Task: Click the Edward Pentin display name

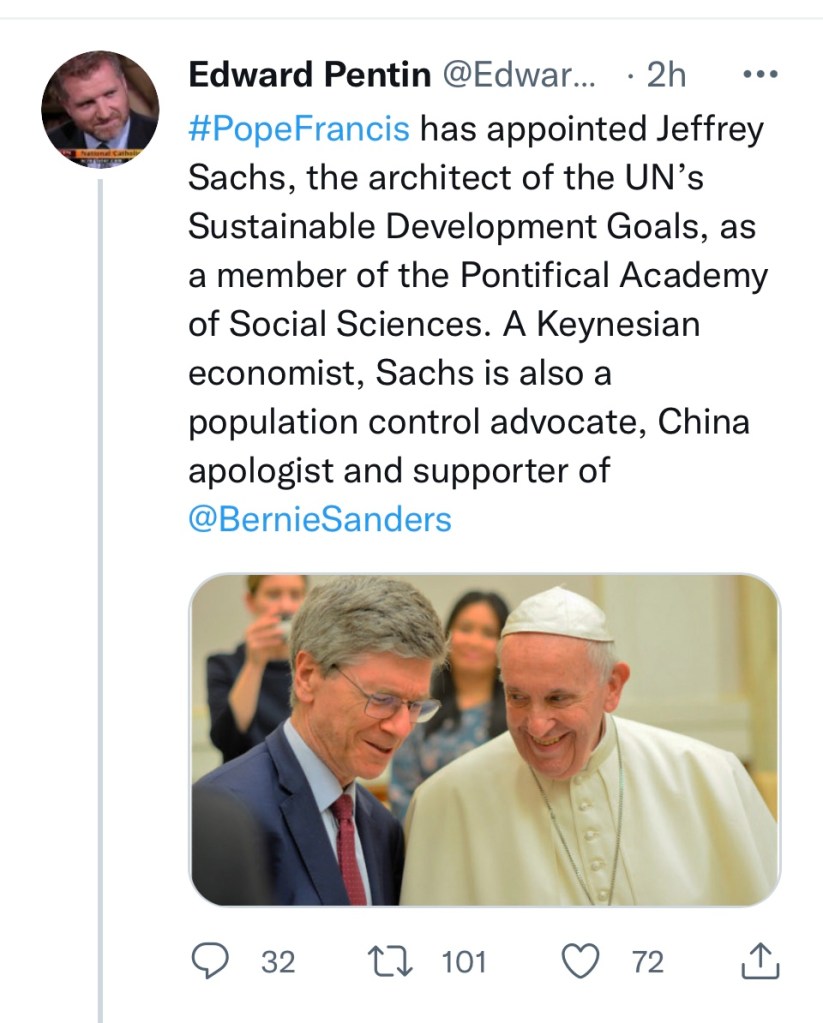Action: (x=309, y=75)
